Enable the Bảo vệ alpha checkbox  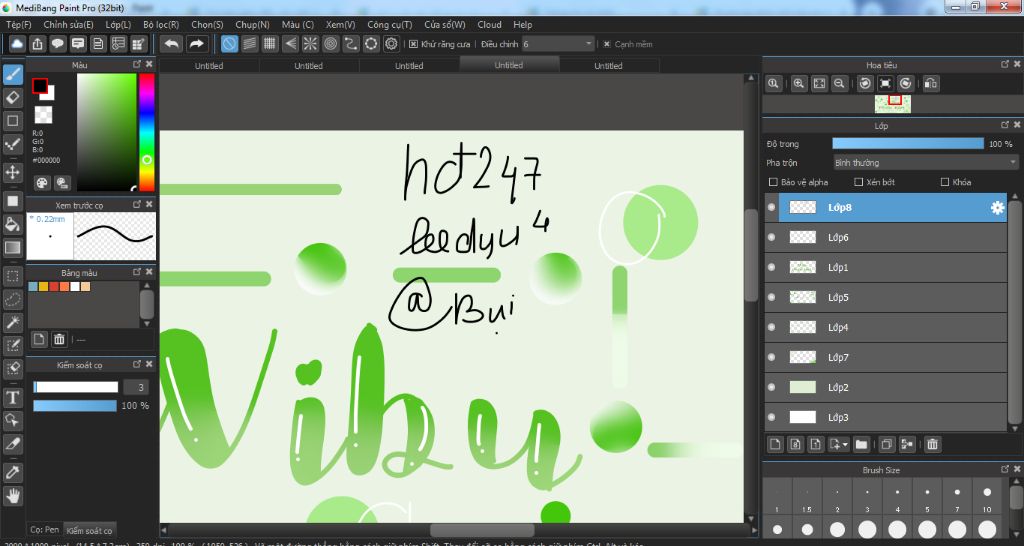(x=773, y=182)
